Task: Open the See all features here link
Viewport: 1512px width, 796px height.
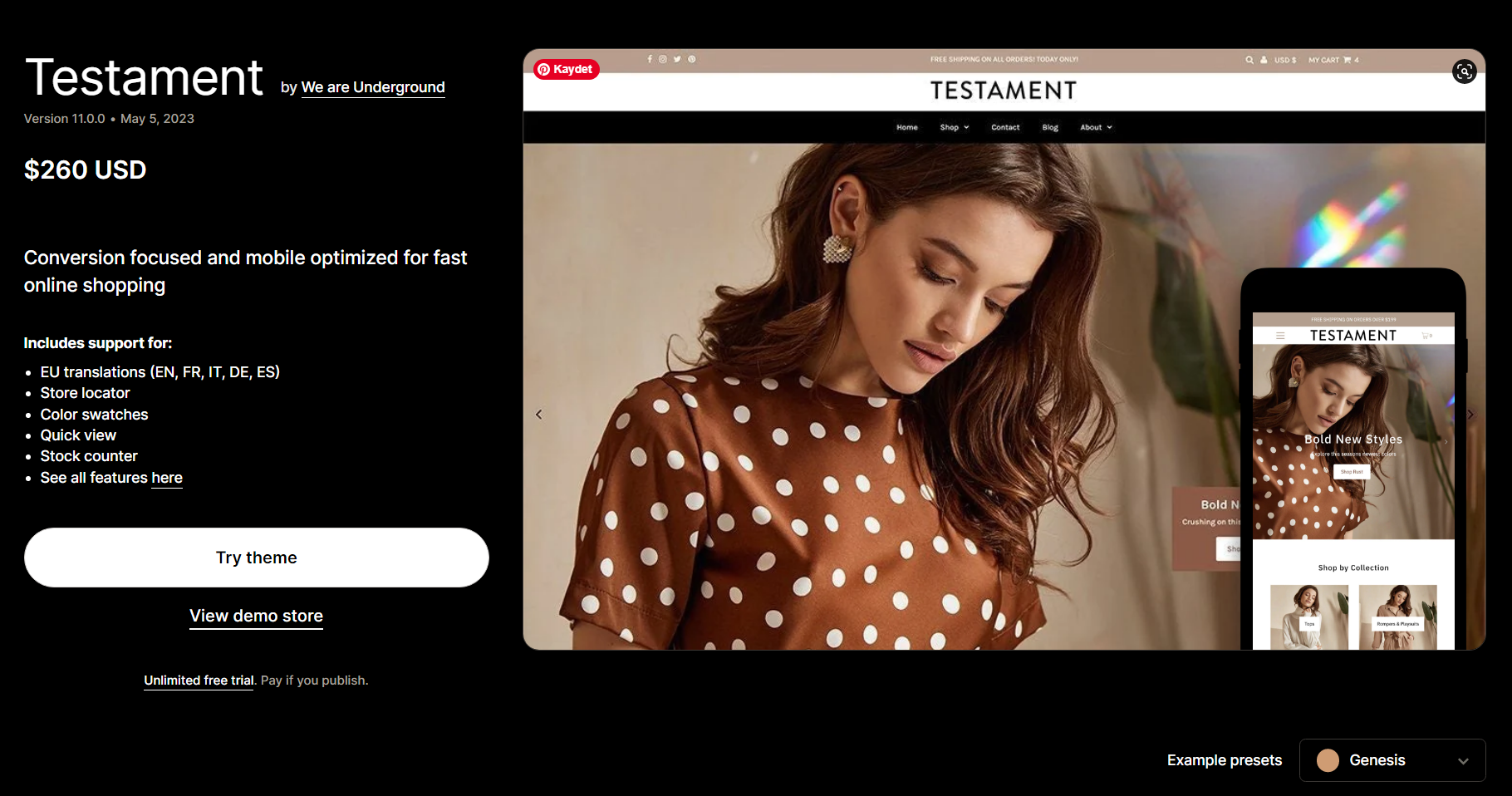Action: (166, 478)
